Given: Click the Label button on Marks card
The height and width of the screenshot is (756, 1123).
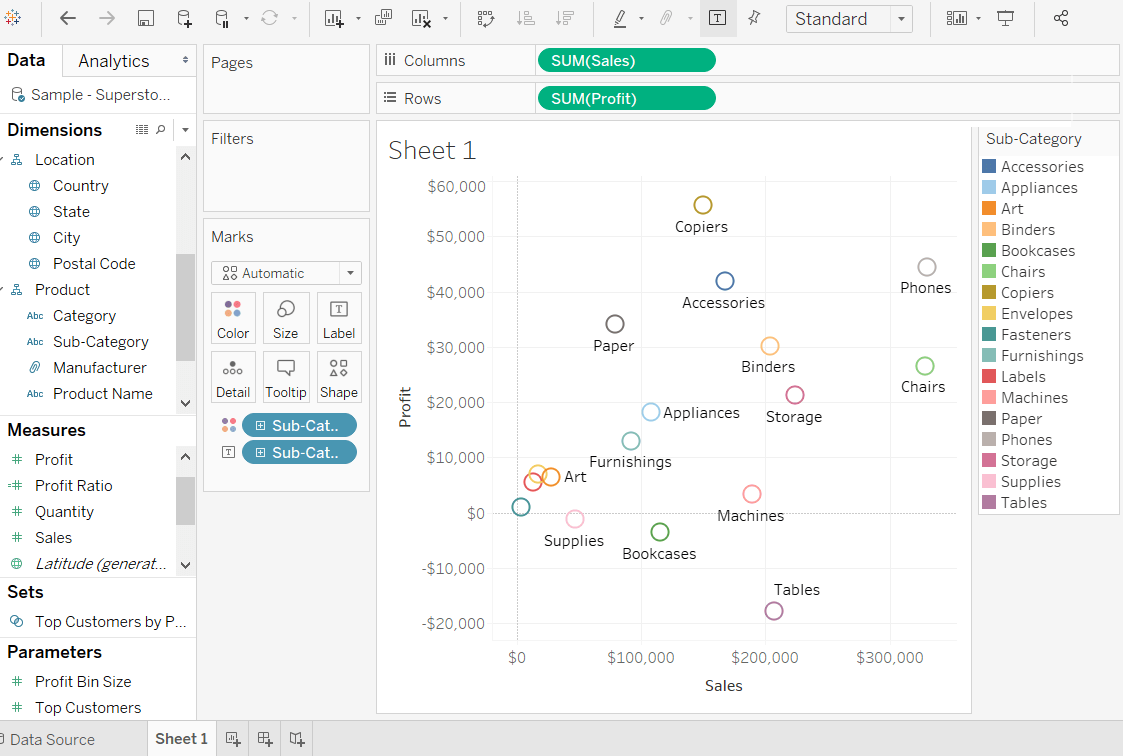Looking at the screenshot, I should (339, 319).
